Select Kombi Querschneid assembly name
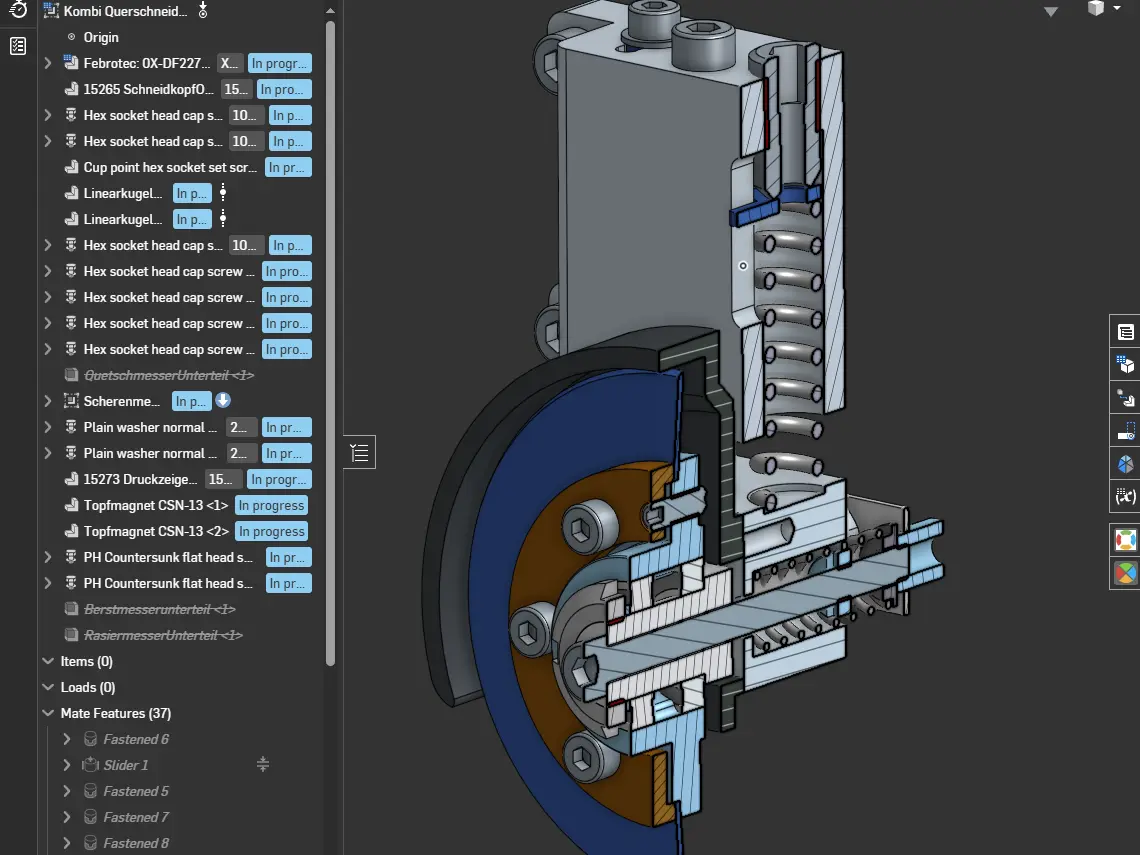Image resolution: width=1140 pixels, height=855 pixels. pyautogui.click(x=125, y=11)
